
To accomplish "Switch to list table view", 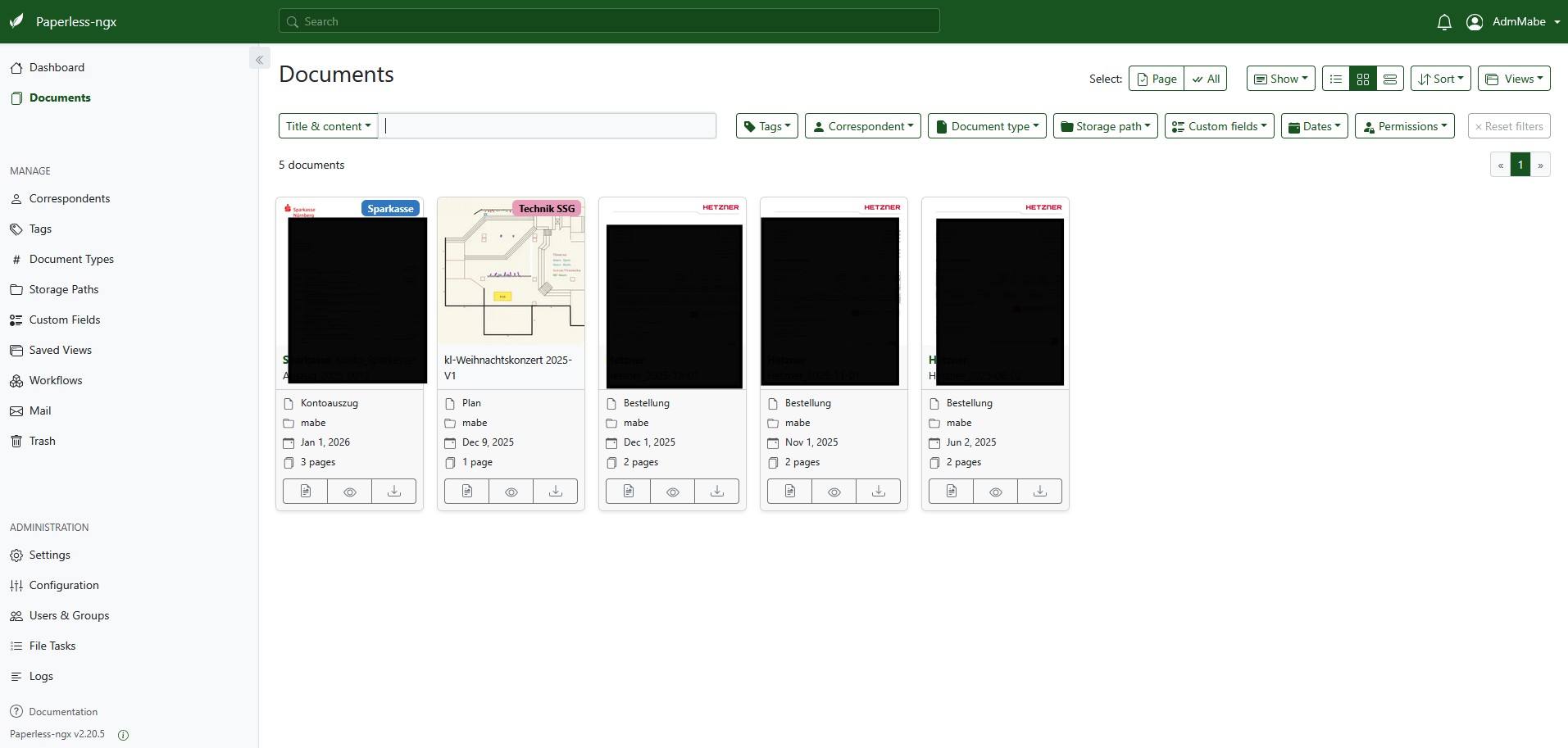I will pos(1336,79).
